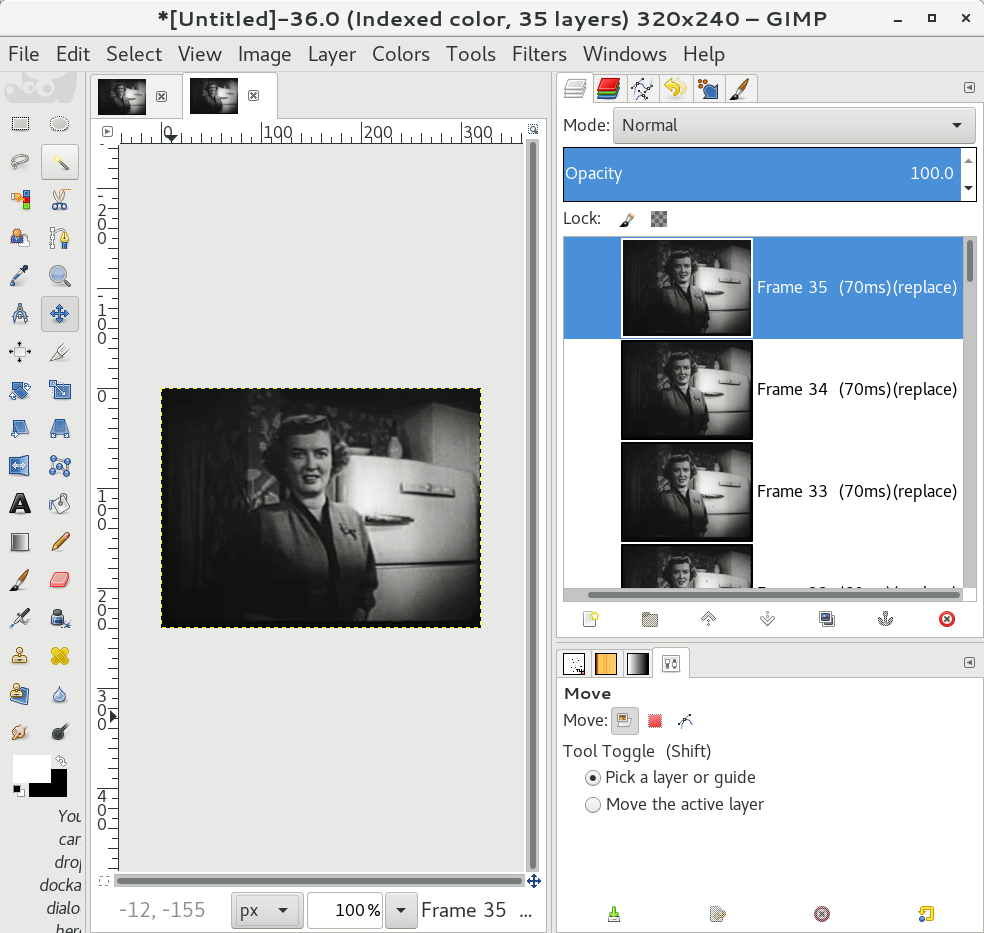Screen dimensions: 984x933
Task: Delete layer with the red X icon
Action: (x=946, y=619)
